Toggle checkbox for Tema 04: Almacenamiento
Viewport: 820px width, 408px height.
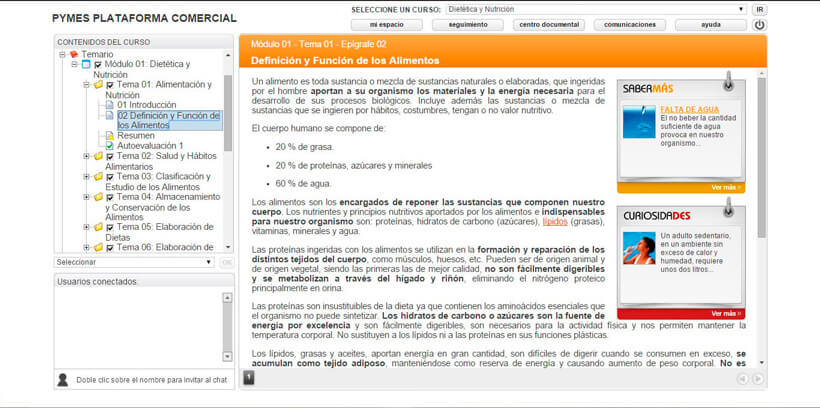point(110,198)
